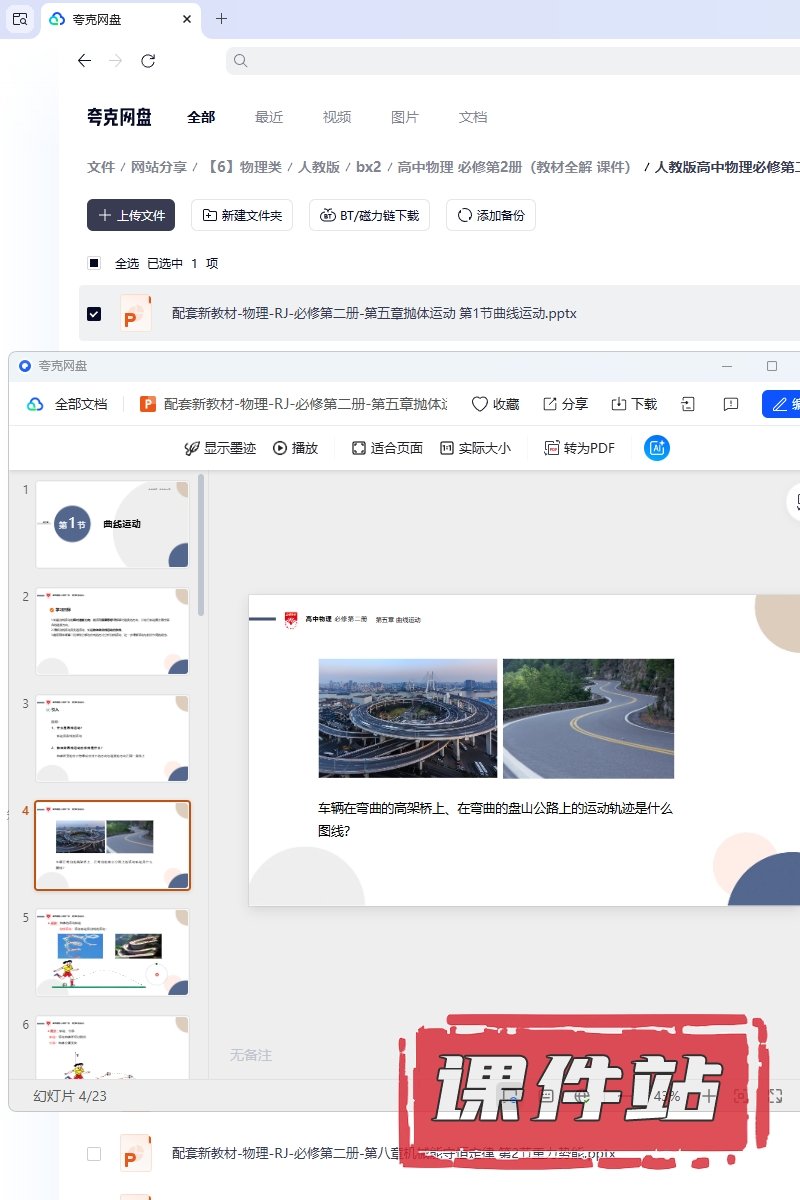Share the presentation using 分享

pos(565,404)
